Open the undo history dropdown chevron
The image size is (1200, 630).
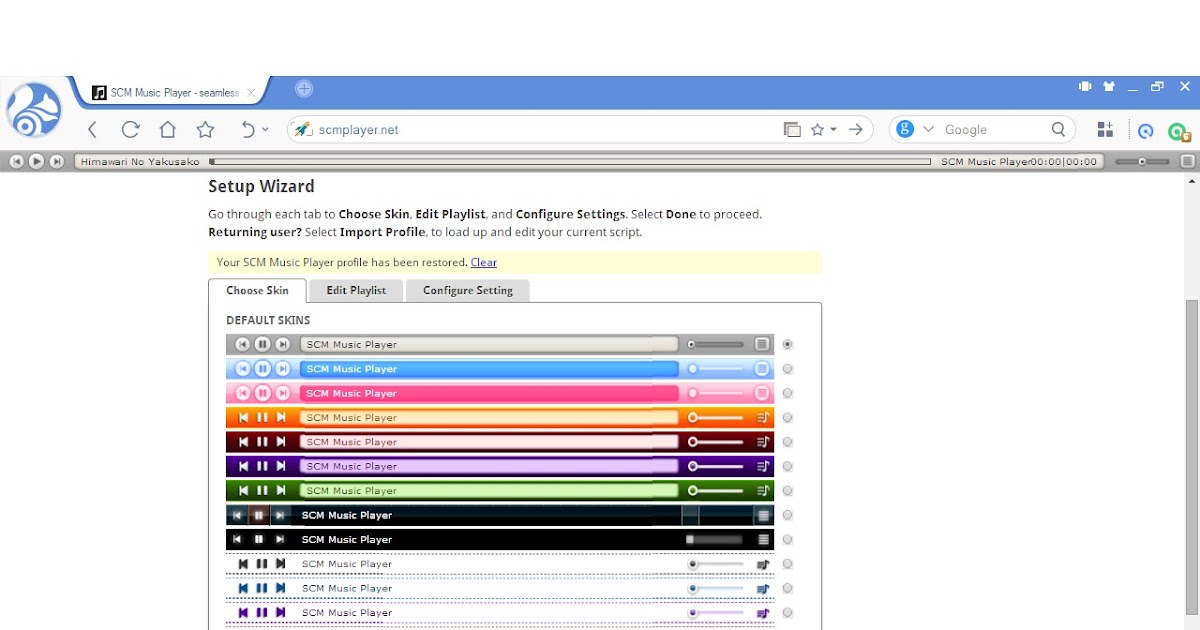point(265,130)
